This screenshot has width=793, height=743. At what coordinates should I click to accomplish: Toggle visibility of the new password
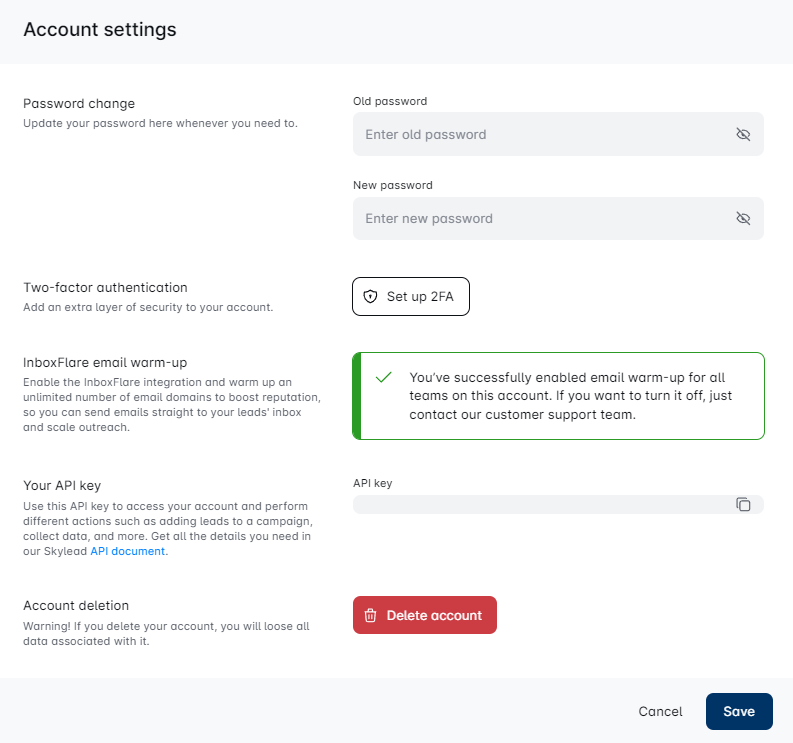click(743, 218)
